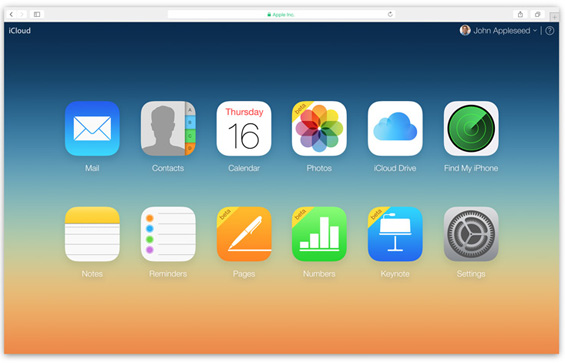This screenshot has height=363, width=565.
Task: Open the Contacts app icon
Action: pyautogui.click(x=168, y=128)
